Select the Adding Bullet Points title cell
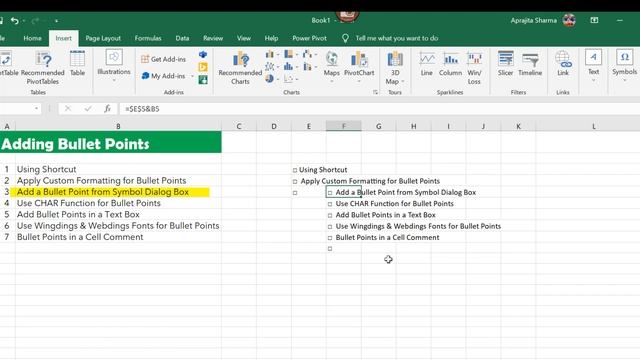The image size is (640, 360). (x=111, y=143)
